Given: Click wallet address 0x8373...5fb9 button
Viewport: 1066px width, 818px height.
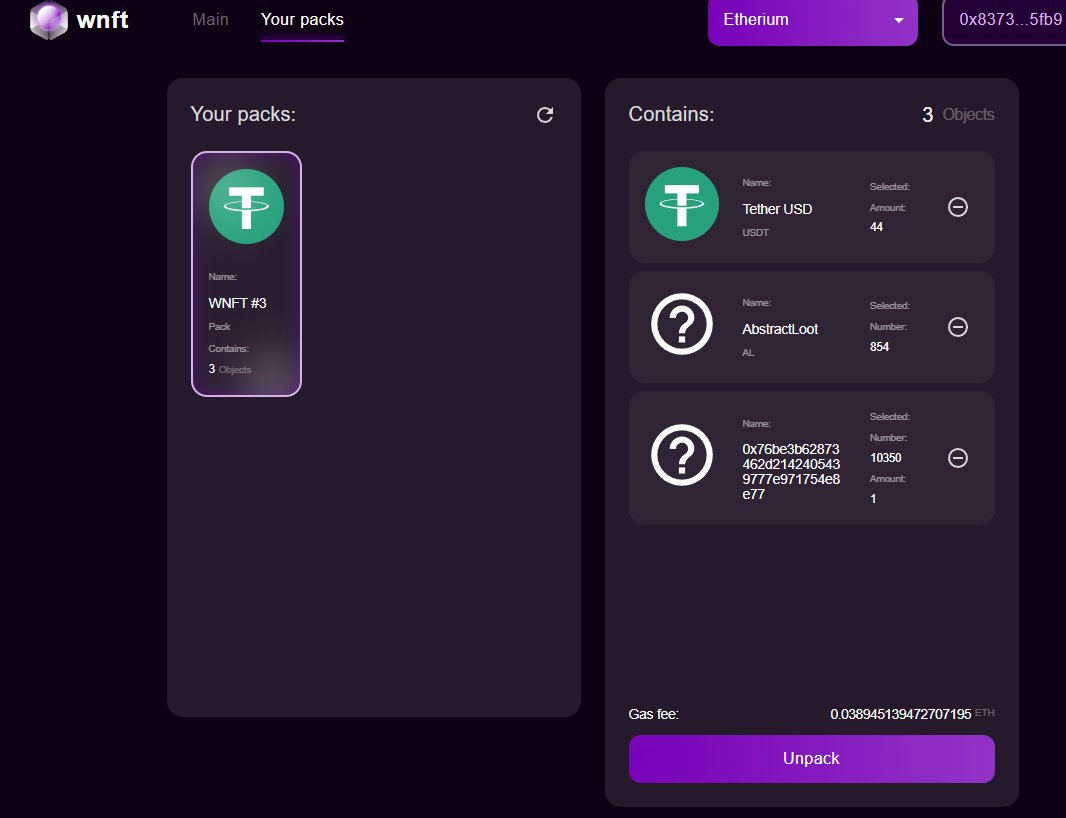Looking at the screenshot, I should click(1005, 21).
